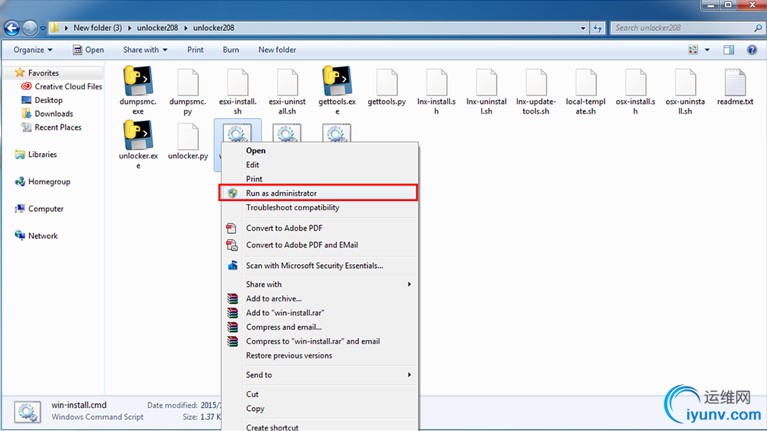
Task: Click the refresh button beside address bar
Action: [x=598, y=28]
